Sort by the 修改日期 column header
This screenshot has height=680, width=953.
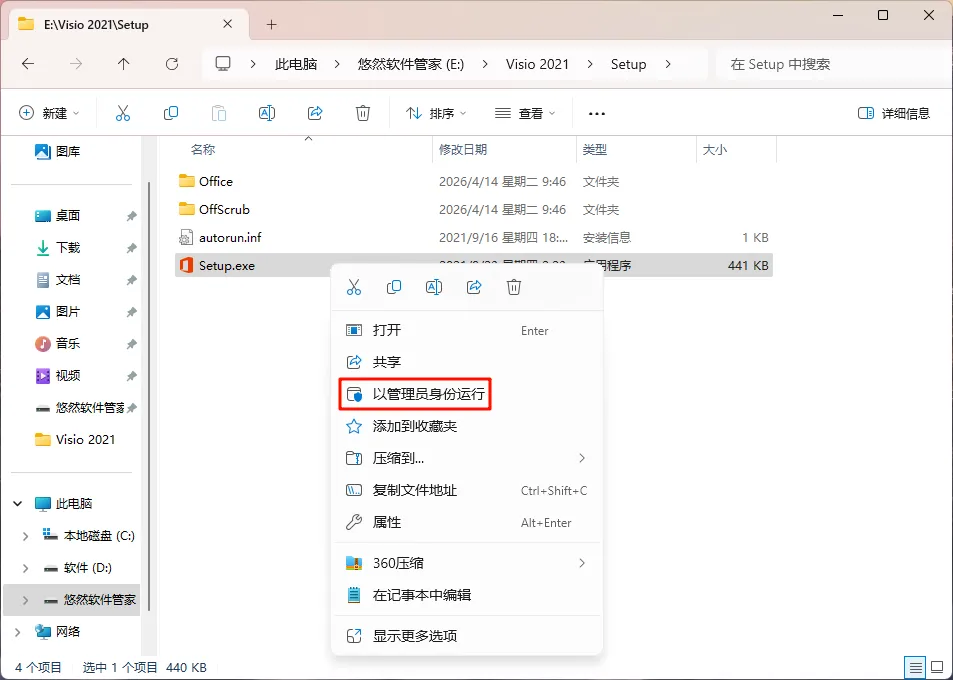tap(463, 149)
